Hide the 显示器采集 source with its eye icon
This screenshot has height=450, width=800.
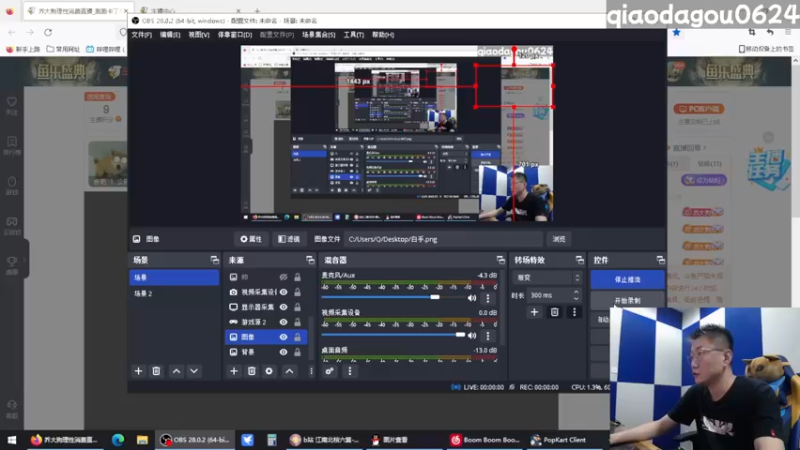(283, 307)
